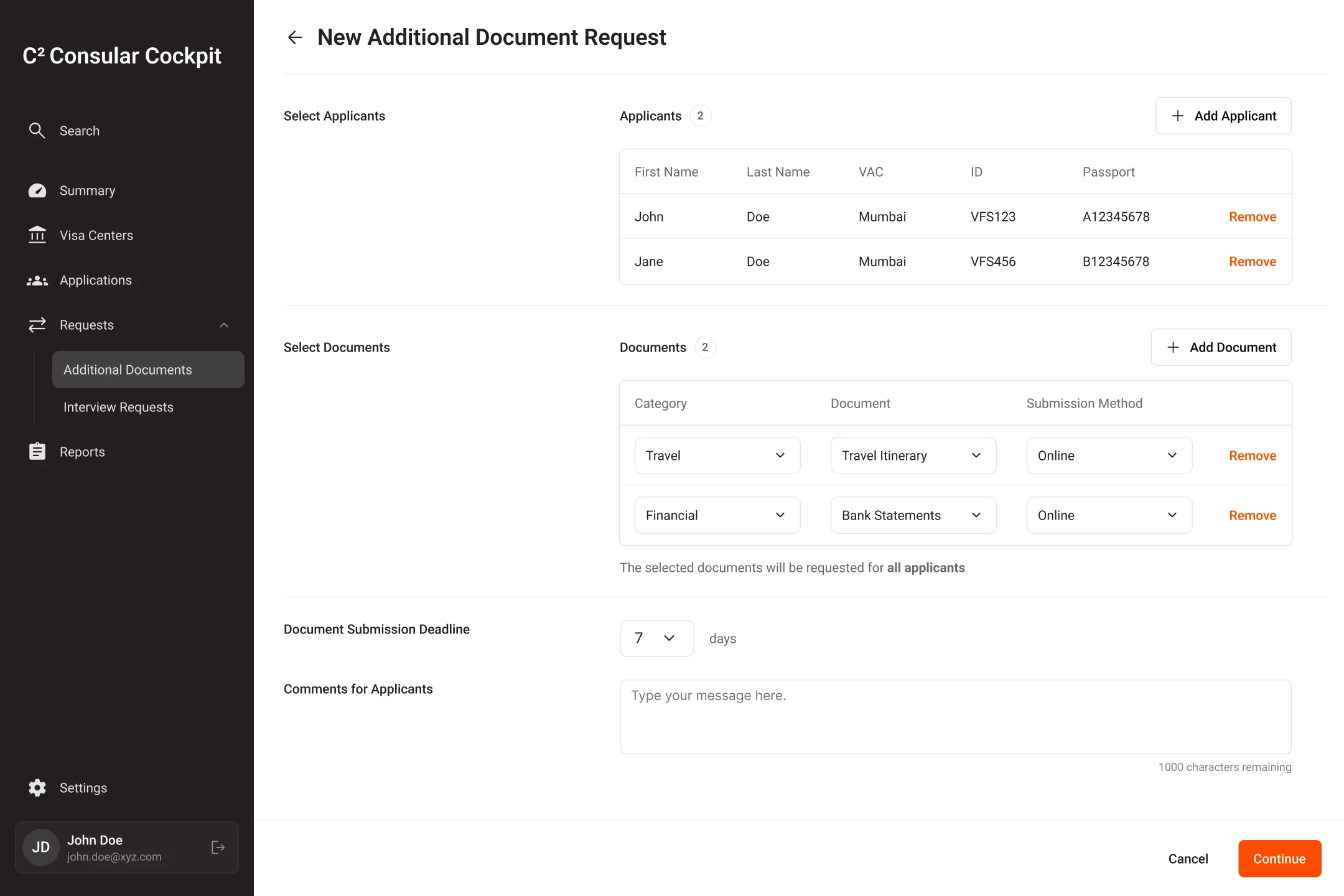This screenshot has height=896, width=1344.
Task: Open the Financial category dropdown
Action: [717, 515]
